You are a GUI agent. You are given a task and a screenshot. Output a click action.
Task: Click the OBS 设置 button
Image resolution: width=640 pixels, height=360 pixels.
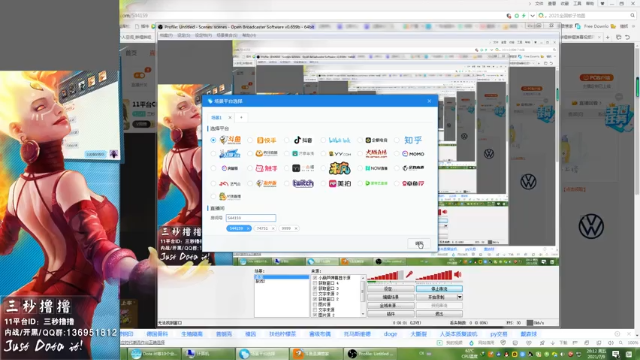point(391,289)
